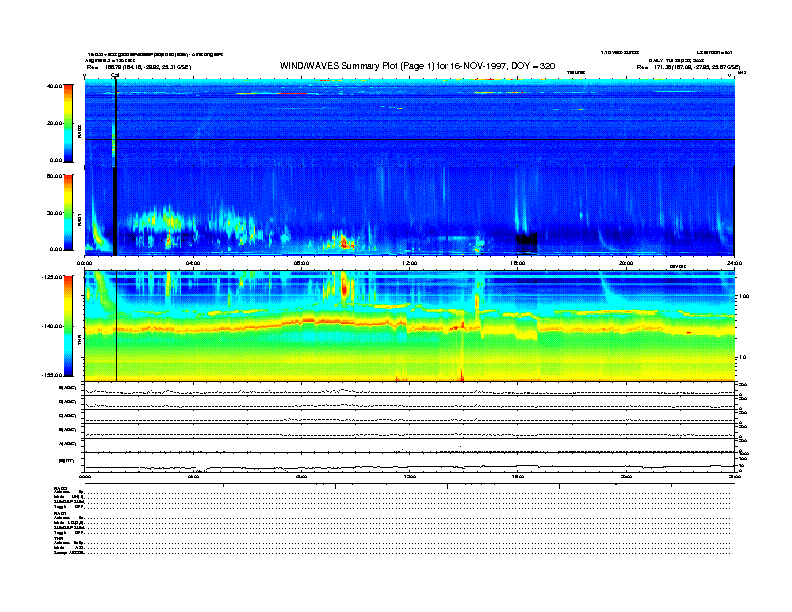
Task: Select the RAD2 color scale bar
Action: 68,123
